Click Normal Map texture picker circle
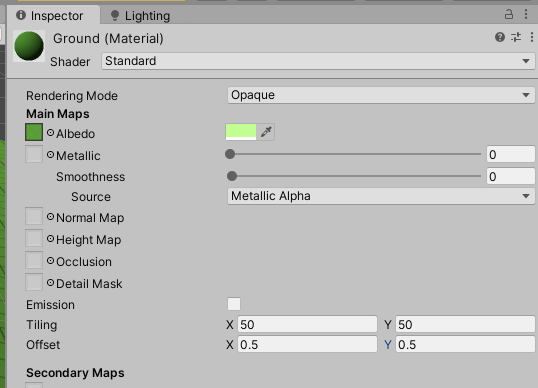This screenshot has width=538, height=388. coord(50,217)
